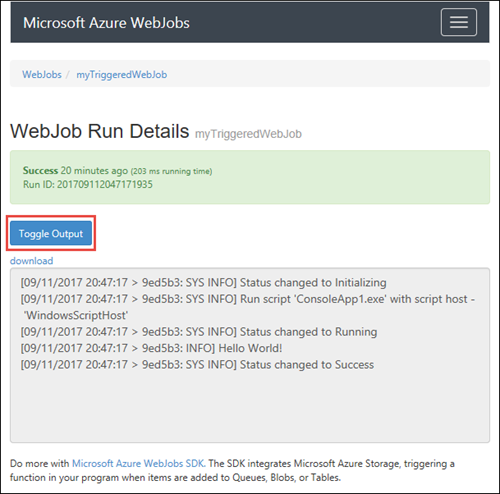Viewport: 500px width, 494px height.
Task: Click the log line 'Status changed to Initializing'
Action: (203, 283)
